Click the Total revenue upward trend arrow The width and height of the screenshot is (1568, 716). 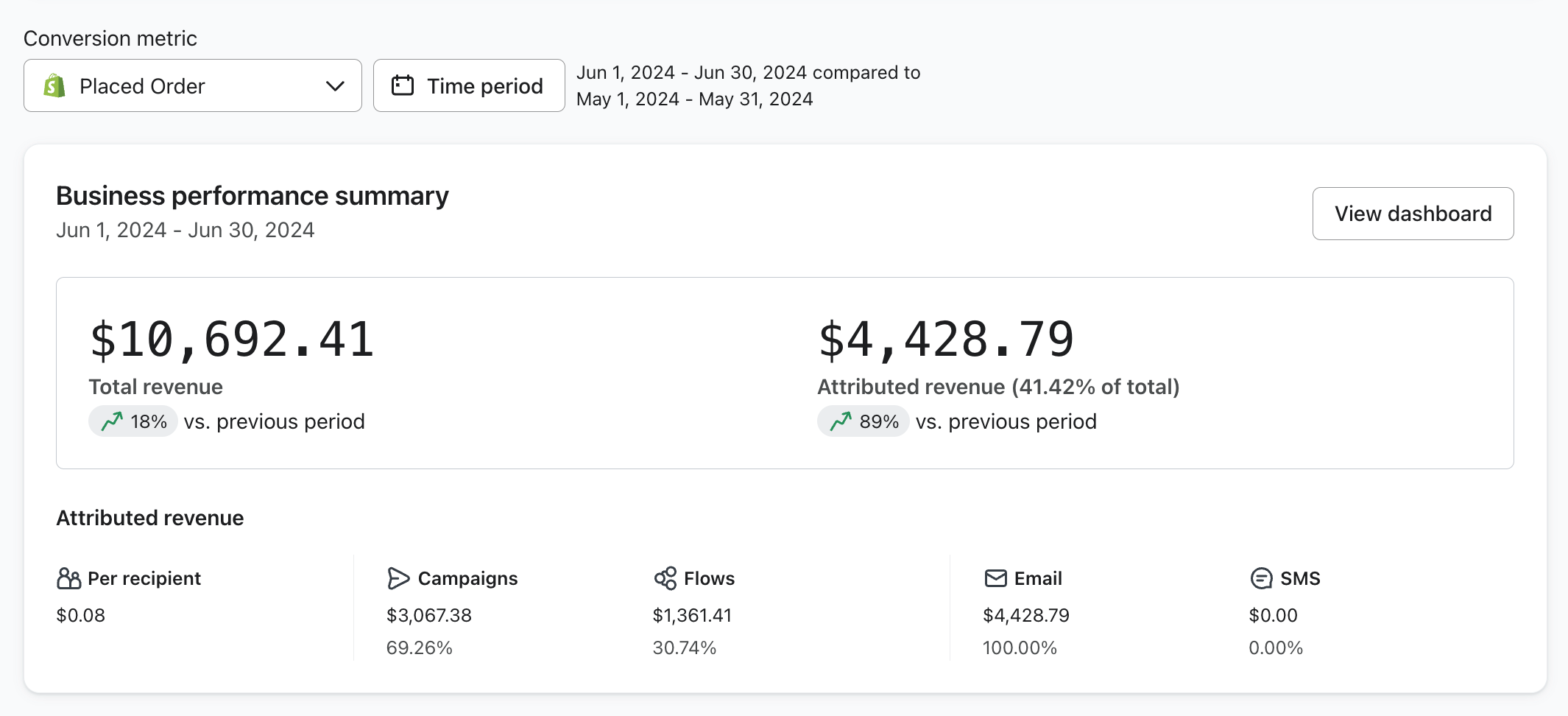112,421
